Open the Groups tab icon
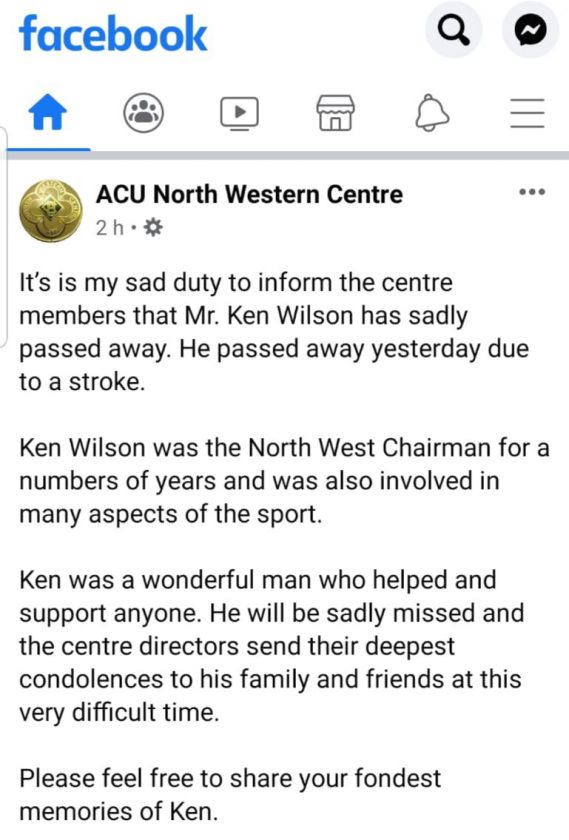 click(144, 112)
